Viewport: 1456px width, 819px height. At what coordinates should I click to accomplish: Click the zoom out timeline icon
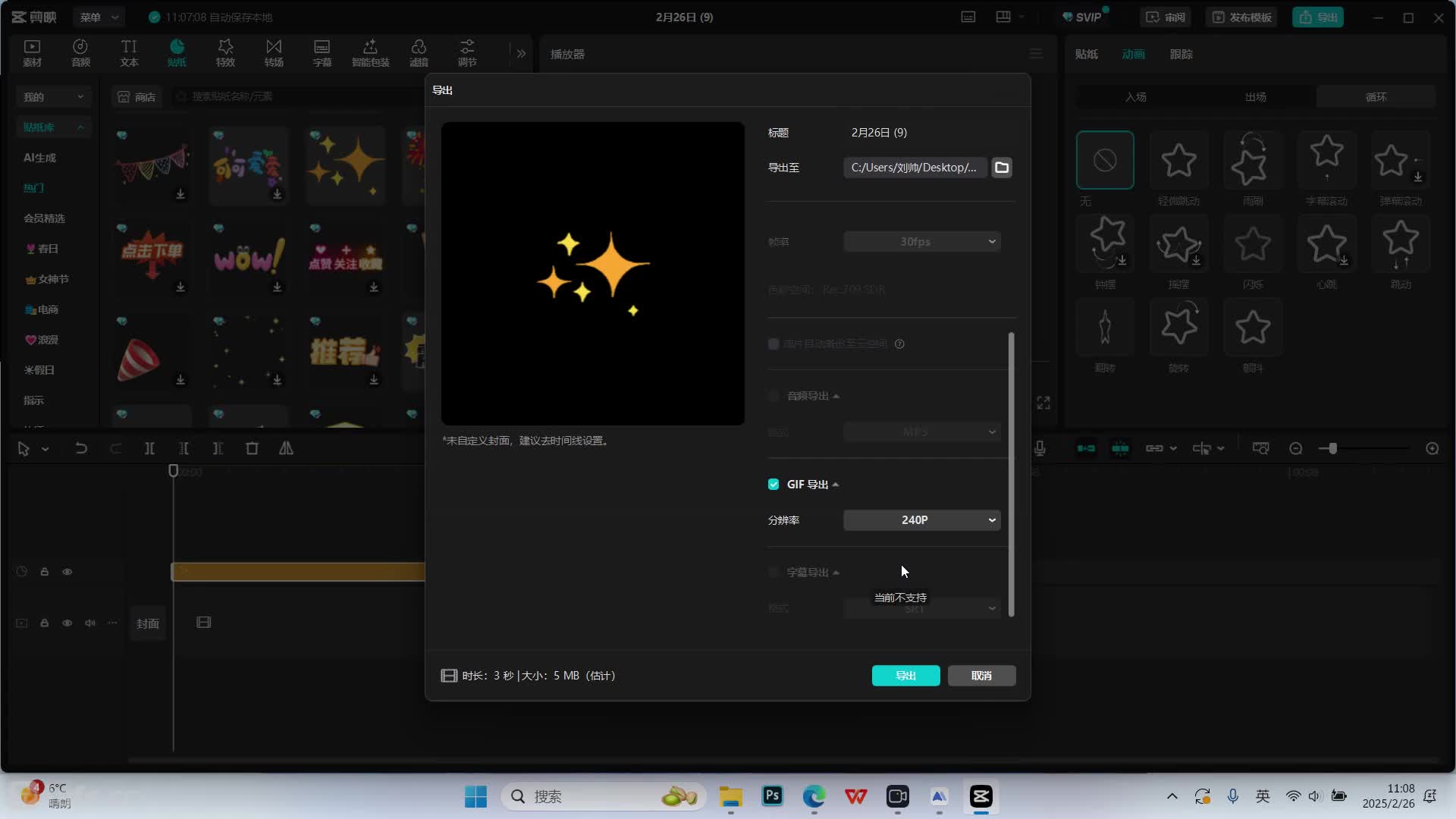(x=1296, y=449)
